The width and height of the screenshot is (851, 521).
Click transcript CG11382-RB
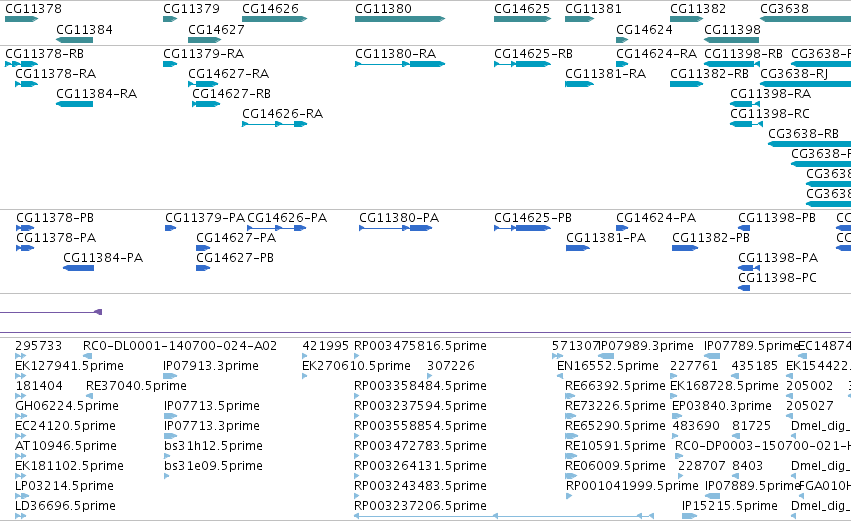(709, 74)
